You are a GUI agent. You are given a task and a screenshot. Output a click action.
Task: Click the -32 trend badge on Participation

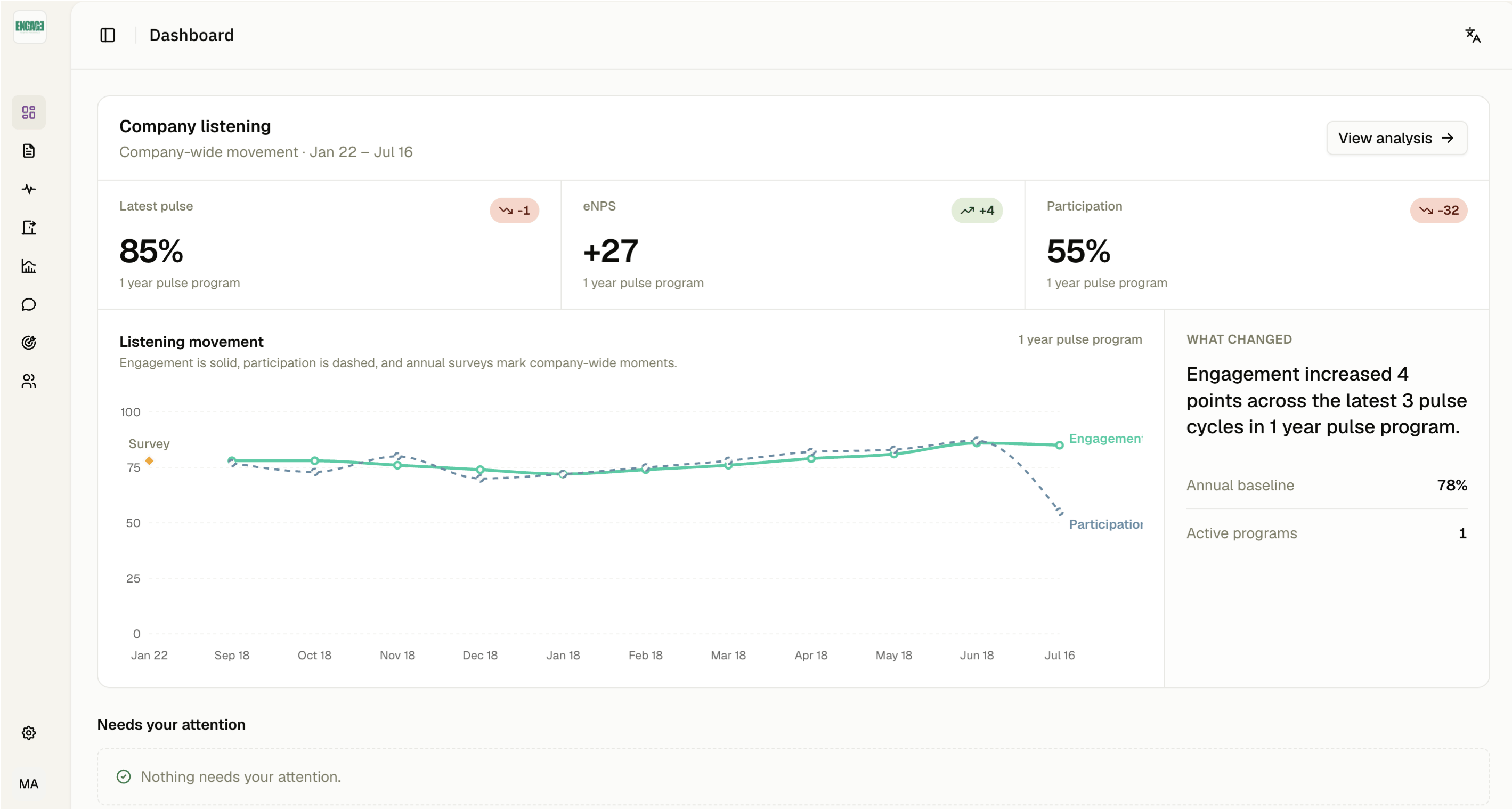(x=1438, y=210)
